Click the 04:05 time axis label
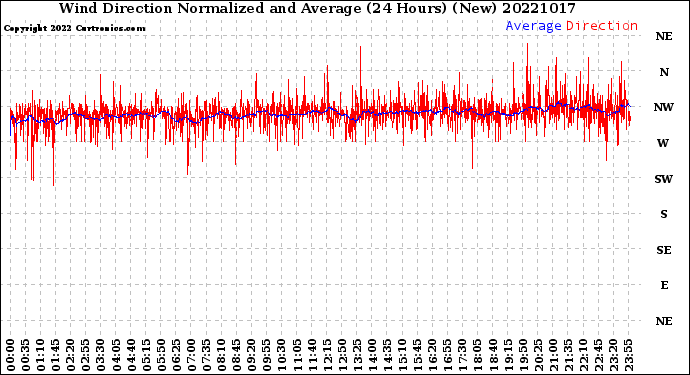Screen dimensions: 690x375 (x=116, y=355)
